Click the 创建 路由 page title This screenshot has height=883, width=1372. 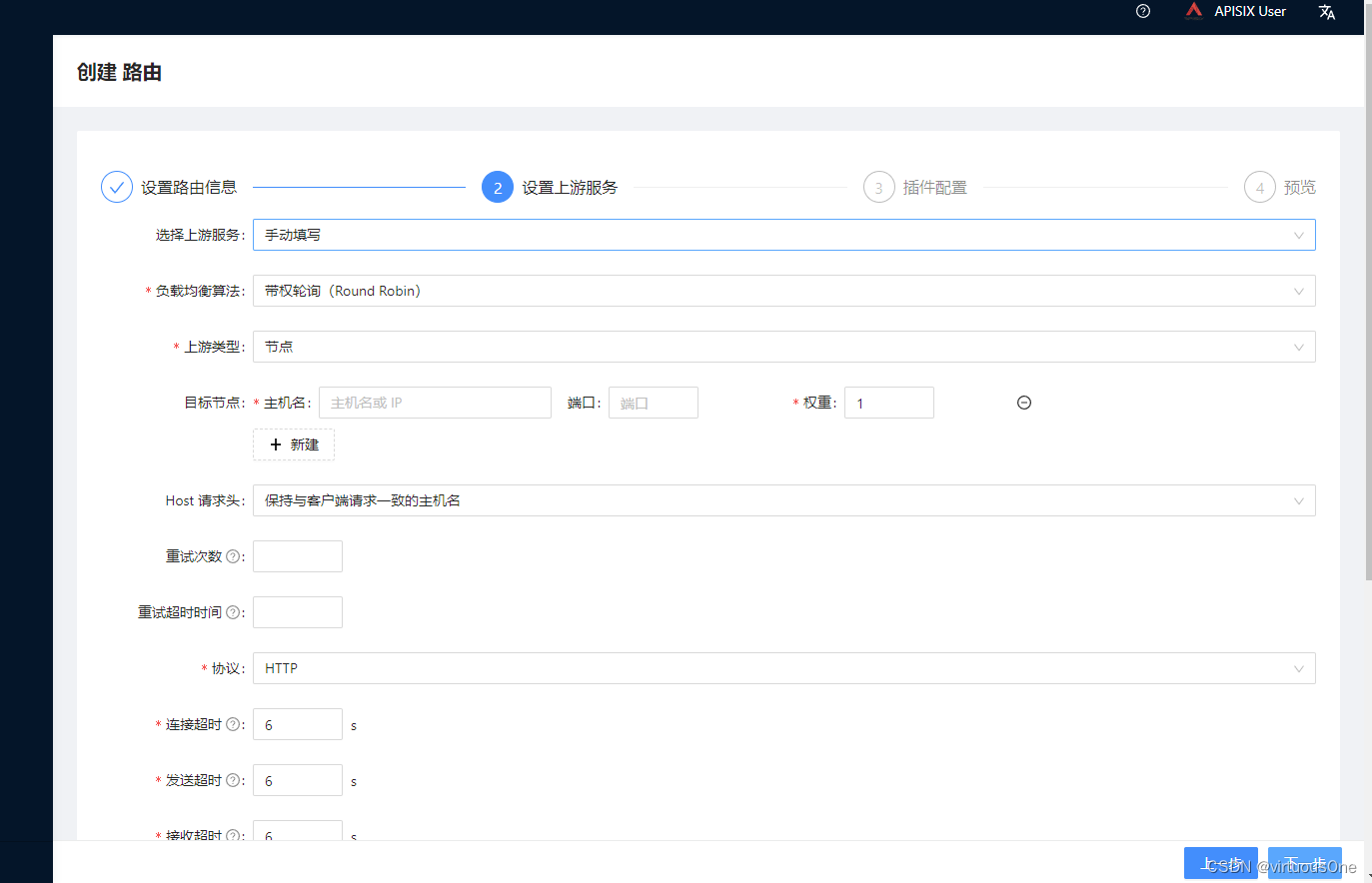coord(119,72)
